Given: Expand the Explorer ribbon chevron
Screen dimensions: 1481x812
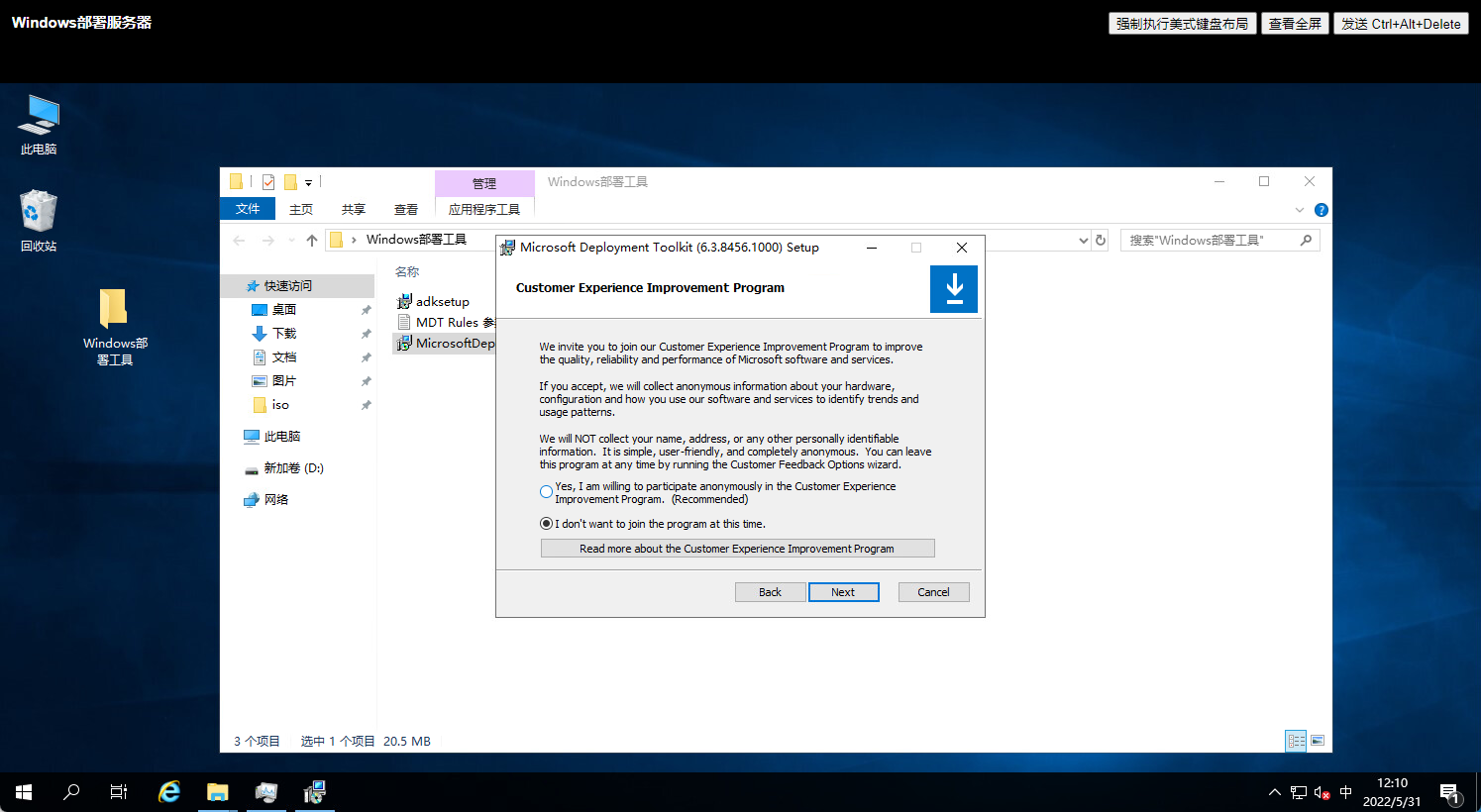Looking at the screenshot, I should click(x=1300, y=210).
